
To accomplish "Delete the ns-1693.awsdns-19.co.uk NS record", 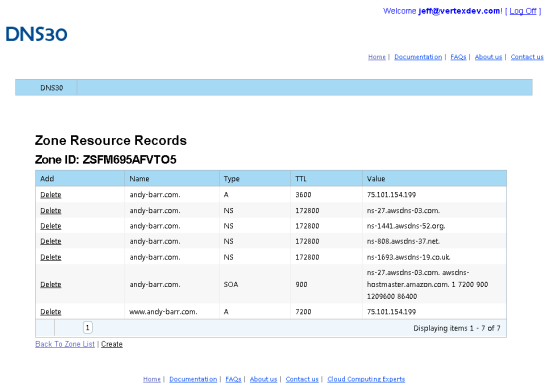I will click(51, 257).
